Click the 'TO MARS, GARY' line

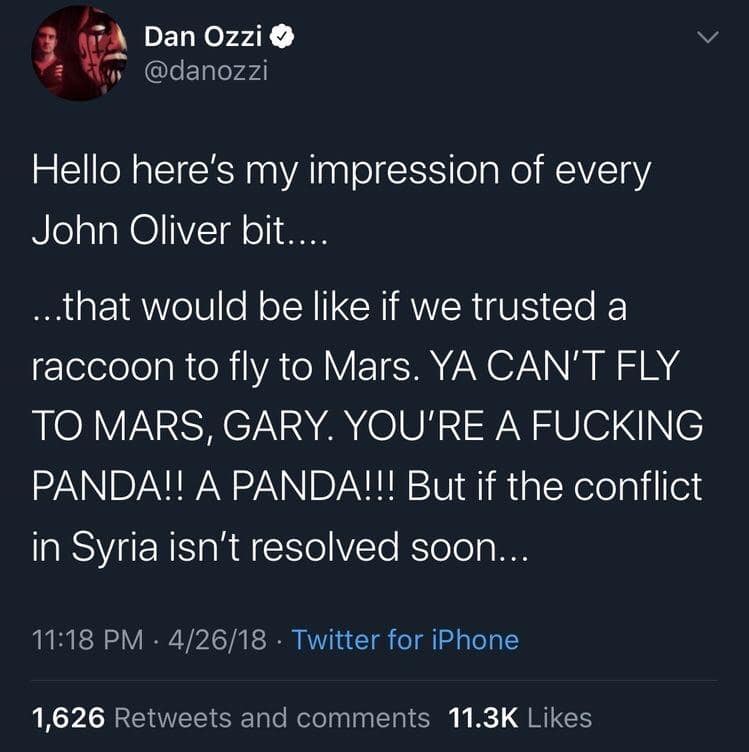367,426
